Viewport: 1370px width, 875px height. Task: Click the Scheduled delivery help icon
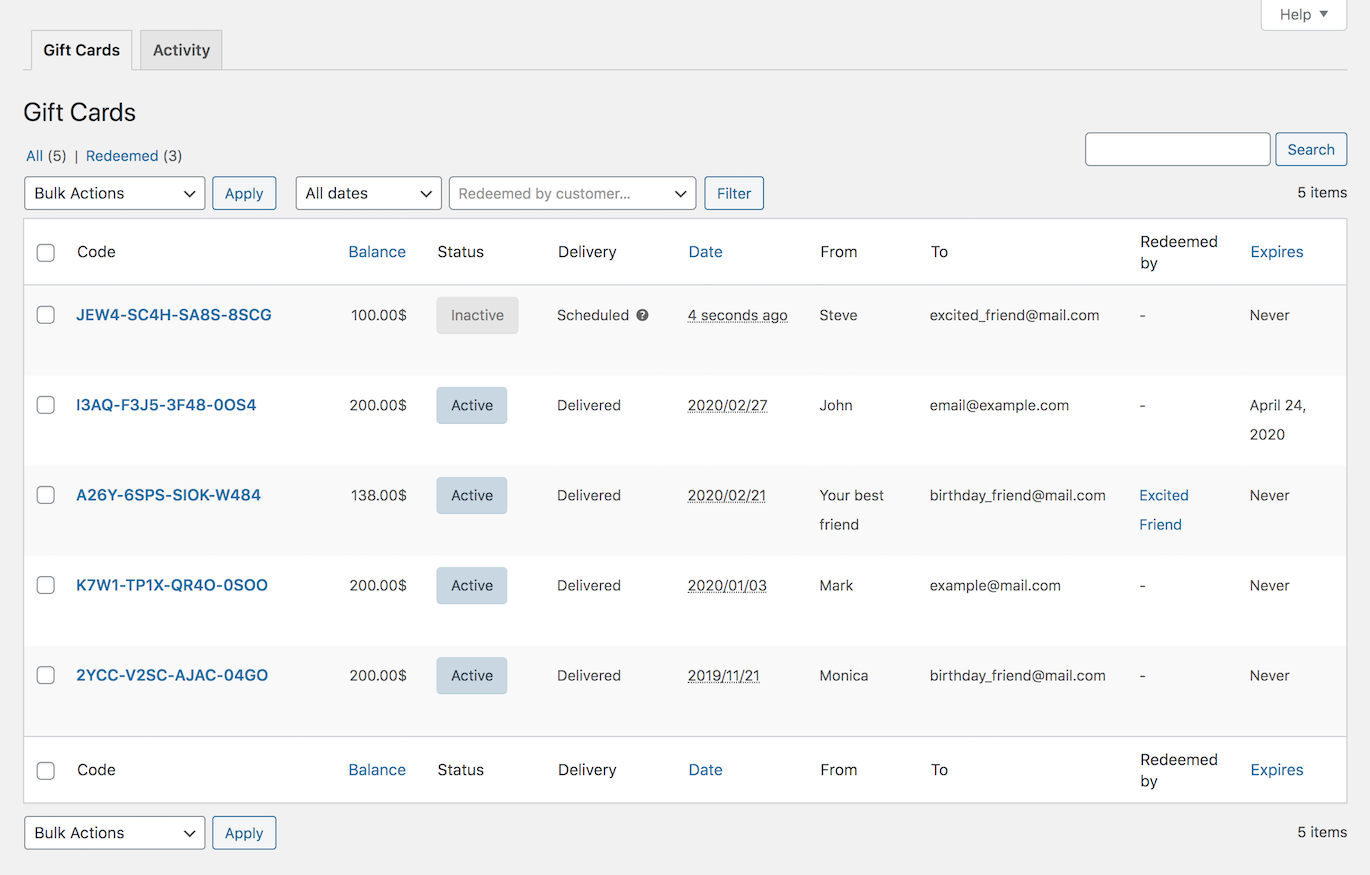642,315
